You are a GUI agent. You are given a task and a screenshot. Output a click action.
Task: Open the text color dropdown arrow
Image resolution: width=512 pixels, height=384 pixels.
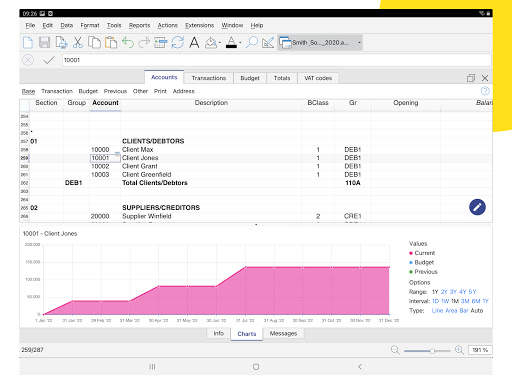[x=240, y=43]
